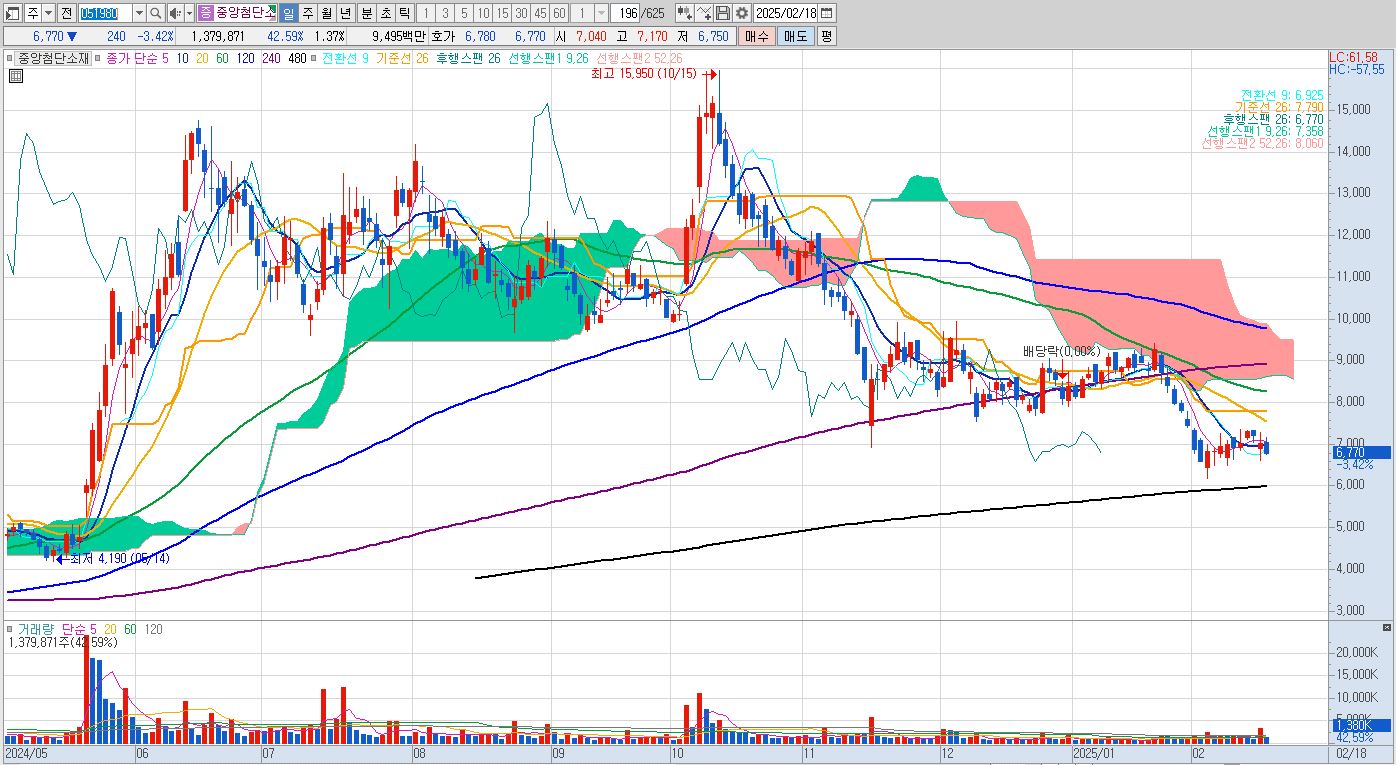Image resolution: width=1396 pixels, height=765 pixels.
Task: Toggle the 주 weekly period button
Action: 307,13
